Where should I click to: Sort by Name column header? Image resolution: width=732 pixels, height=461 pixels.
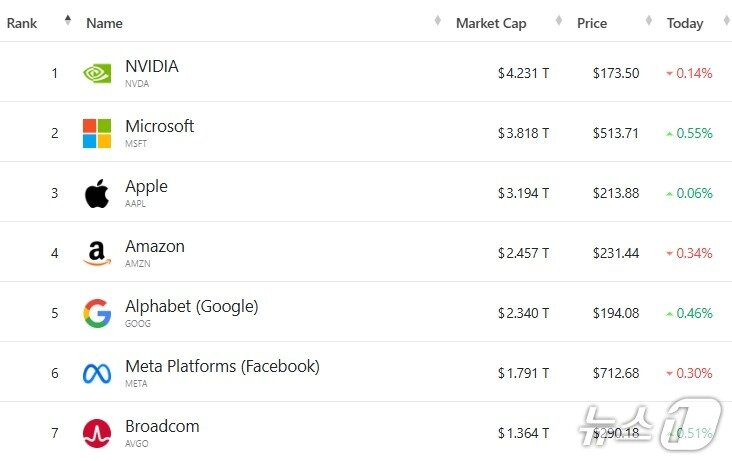(x=105, y=23)
